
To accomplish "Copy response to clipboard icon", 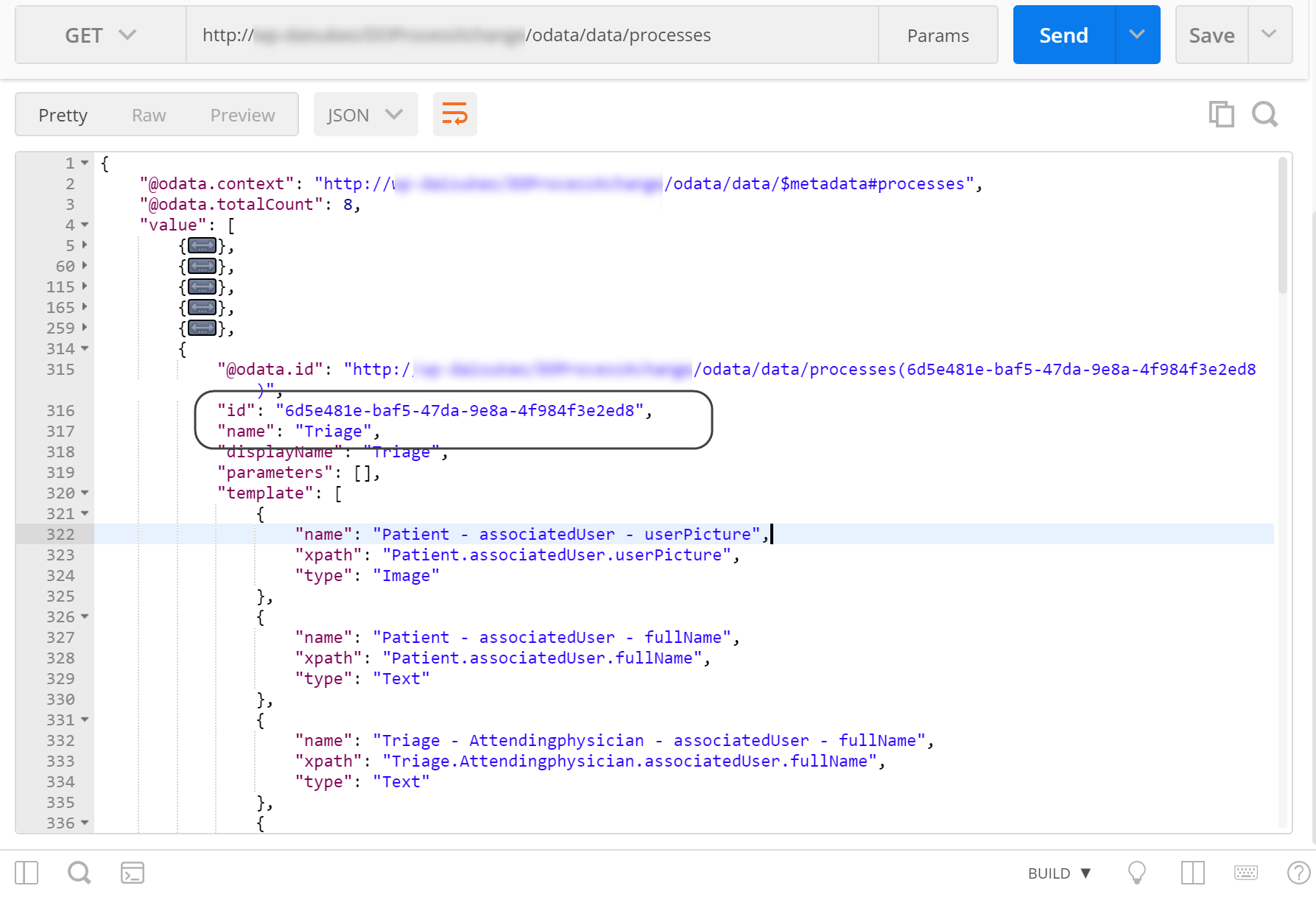I will [1222, 114].
